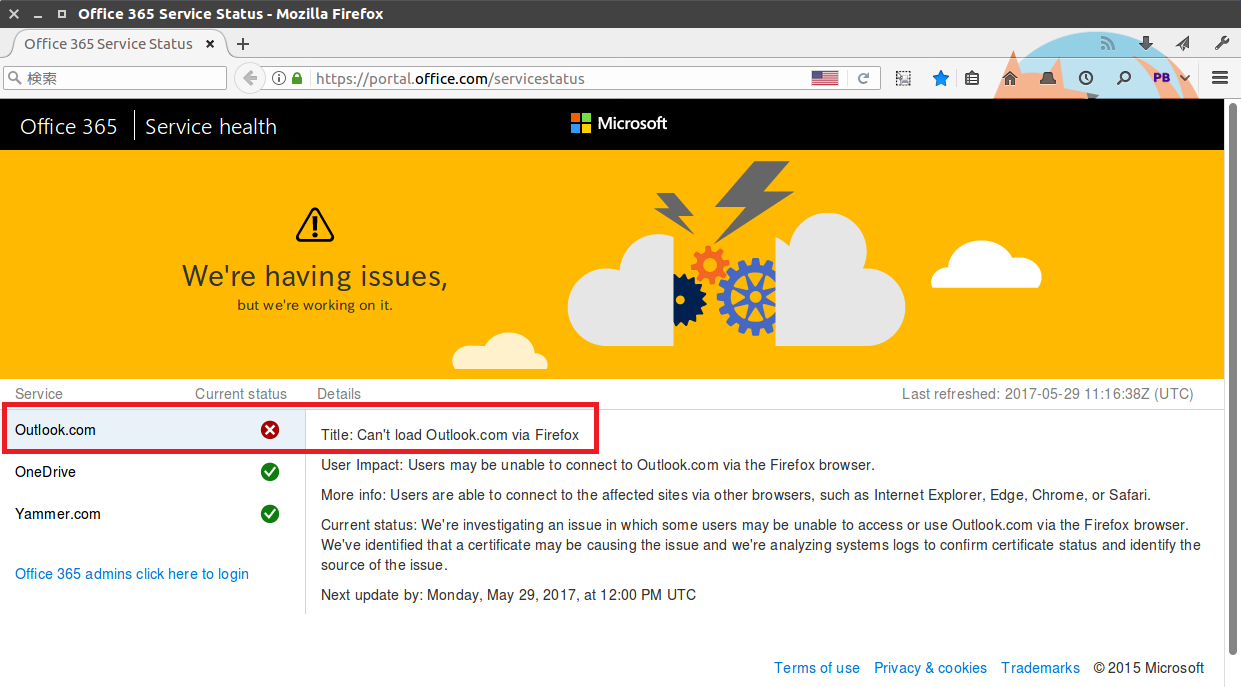1241x687 pixels.
Task: Select the Office 365 Service Status tab
Action: tap(108, 44)
